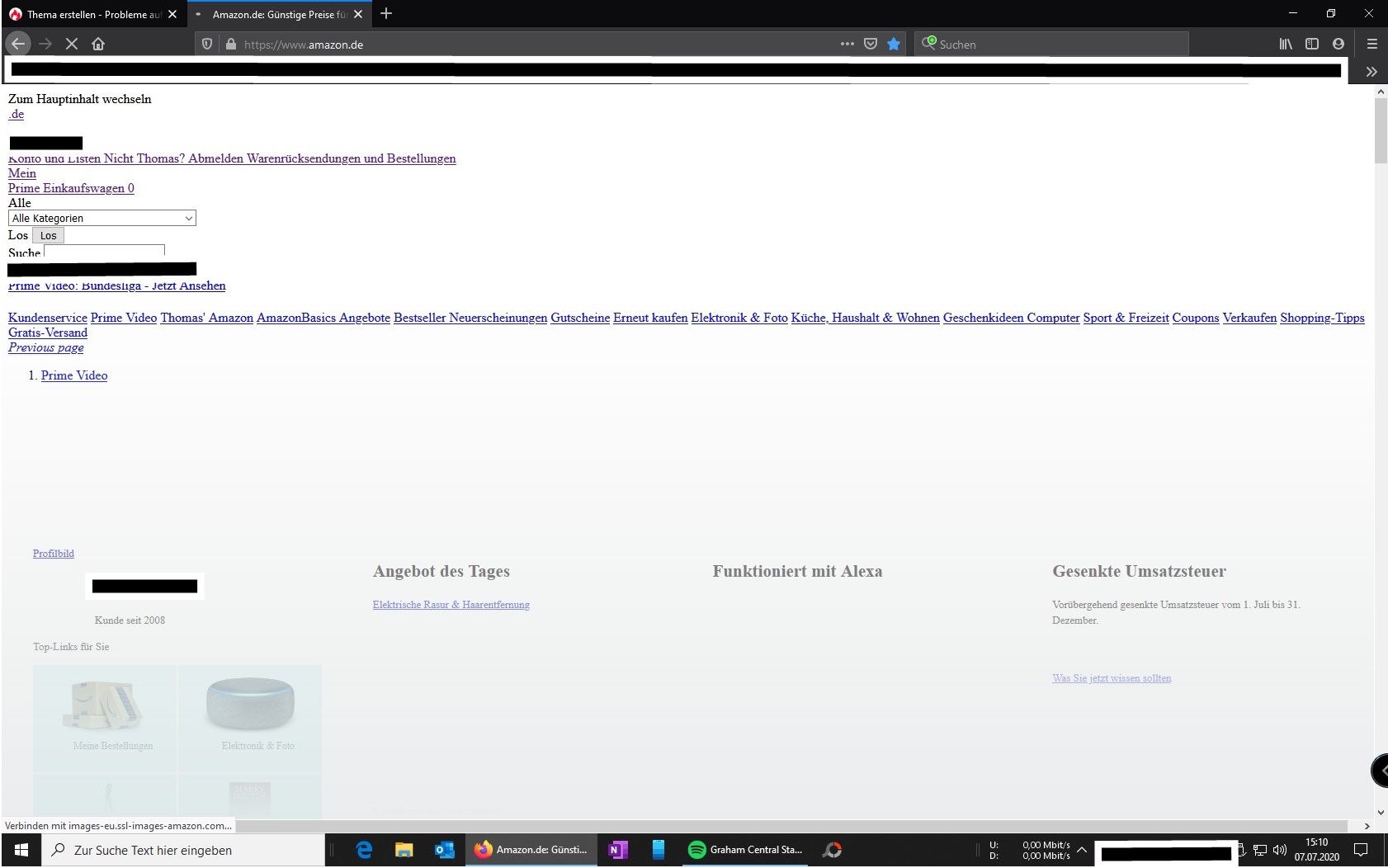Open the 'Gratis-Versand' link

click(48, 333)
